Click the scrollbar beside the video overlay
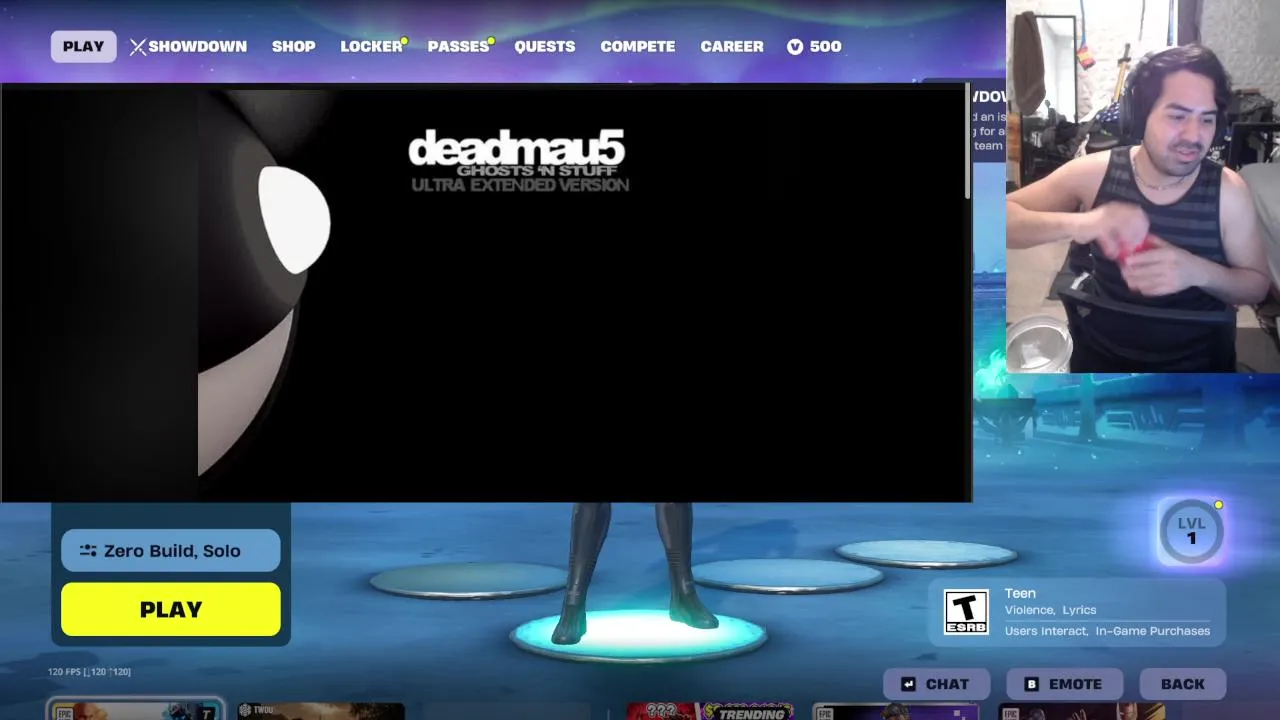This screenshot has height=720, width=1280. (967, 142)
